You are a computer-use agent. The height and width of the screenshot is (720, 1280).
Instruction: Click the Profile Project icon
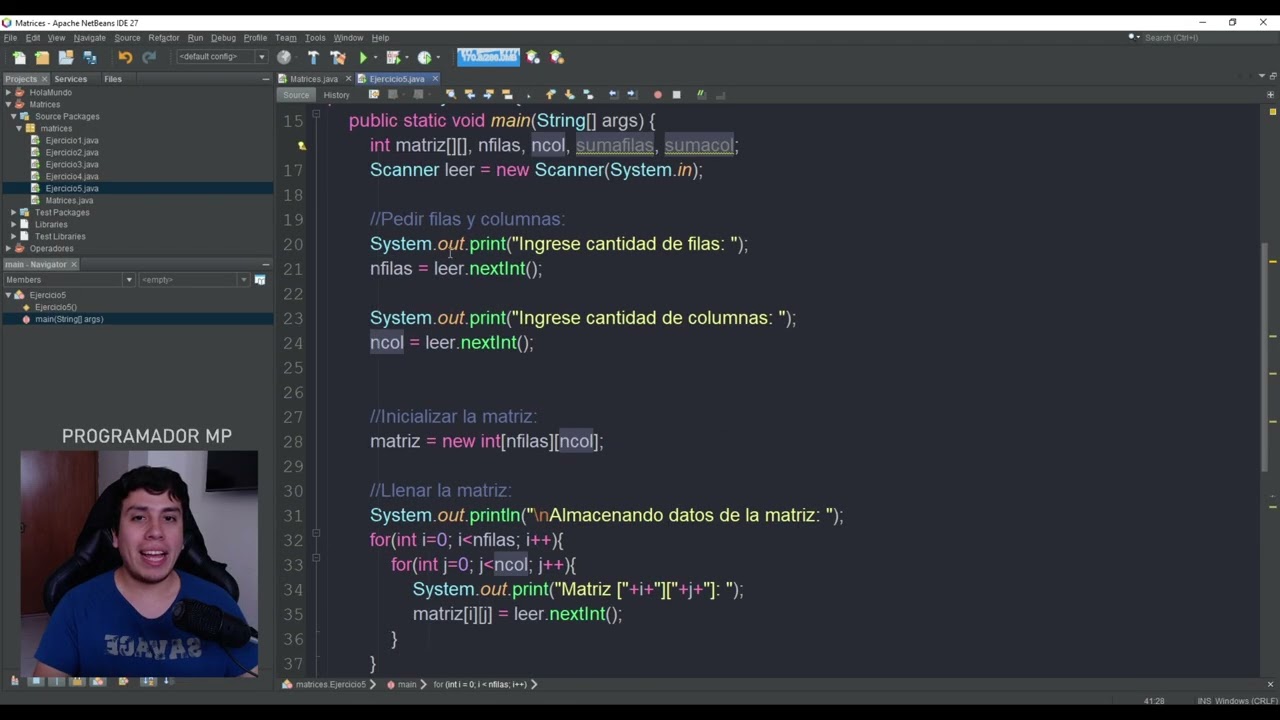point(425,57)
